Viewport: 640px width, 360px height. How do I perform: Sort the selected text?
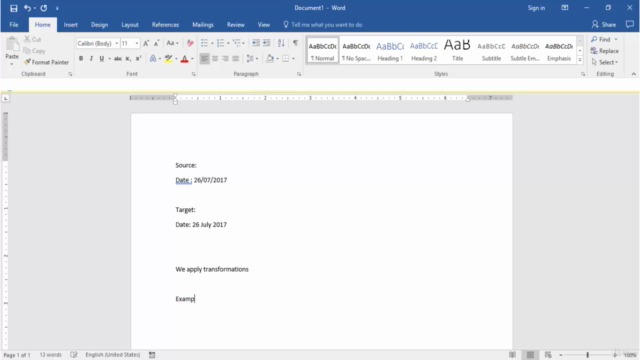pyautogui.click(x=281, y=43)
